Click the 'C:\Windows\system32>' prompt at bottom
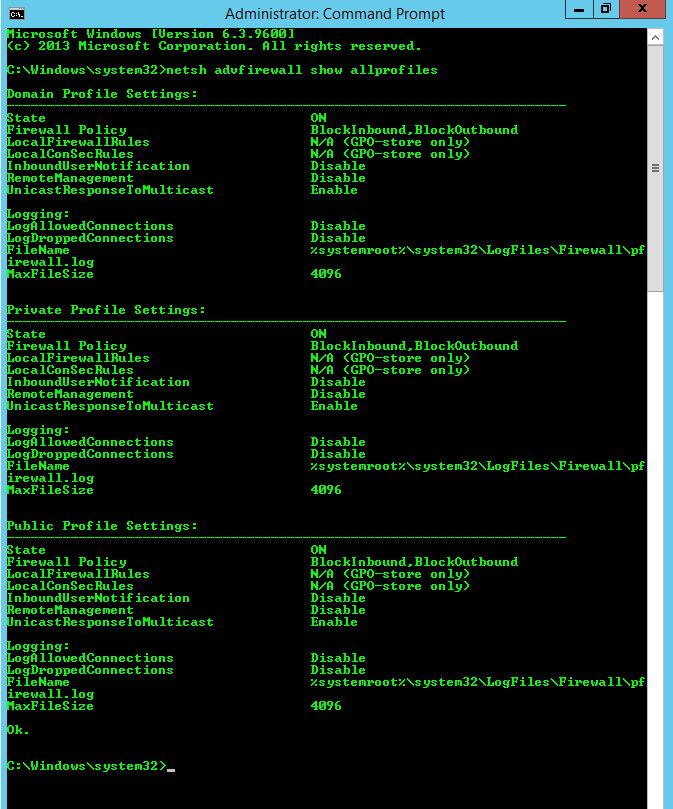The image size is (673, 809). pyautogui.click(x=86, y=766)
